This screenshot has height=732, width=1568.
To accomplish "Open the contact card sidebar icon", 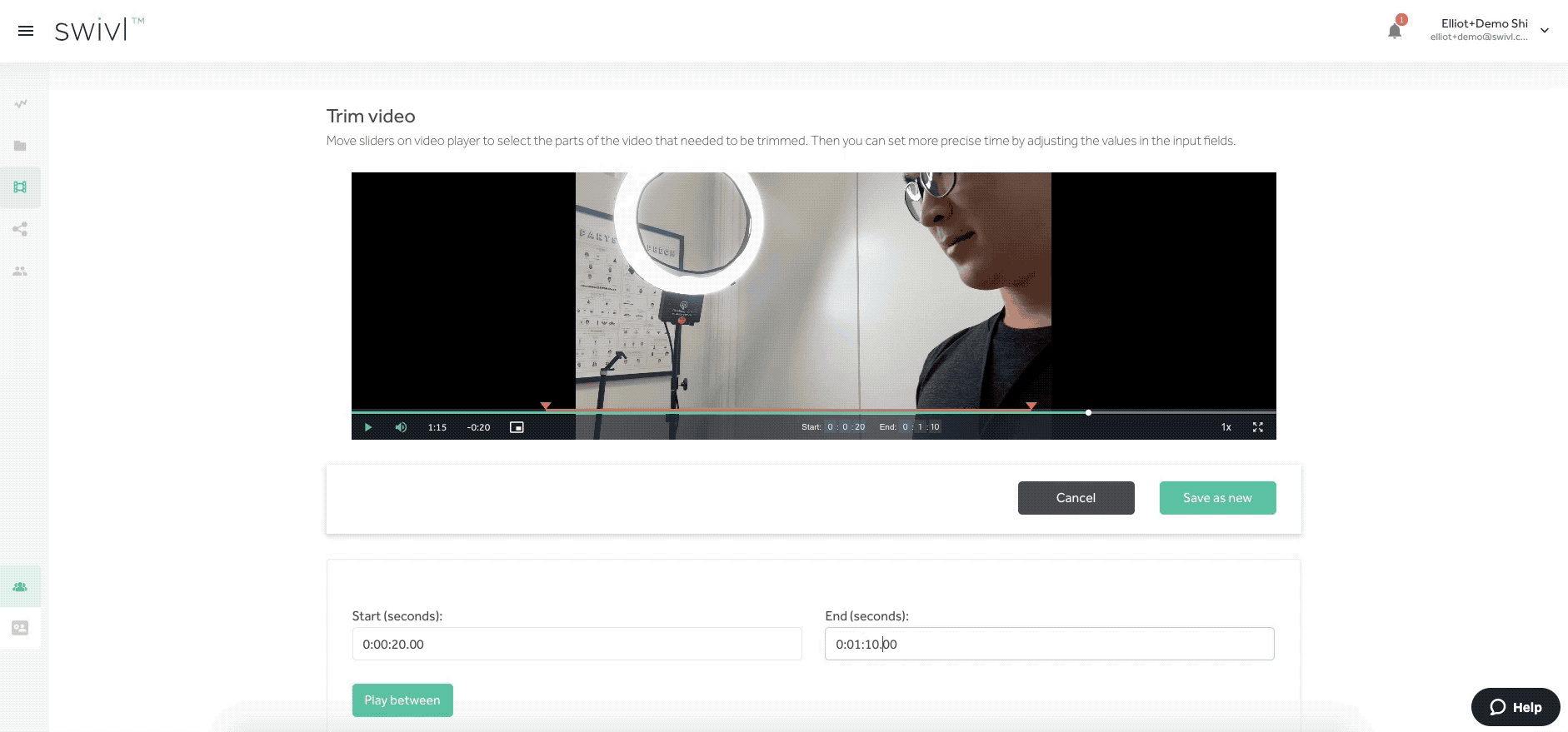I will [20, 628].
